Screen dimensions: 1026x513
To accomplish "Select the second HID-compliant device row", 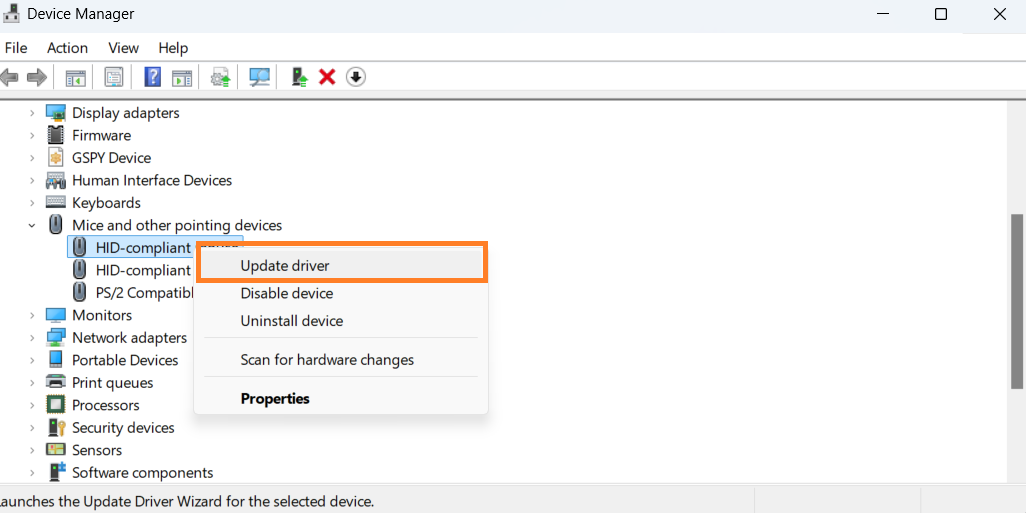I will coord(131,270).
